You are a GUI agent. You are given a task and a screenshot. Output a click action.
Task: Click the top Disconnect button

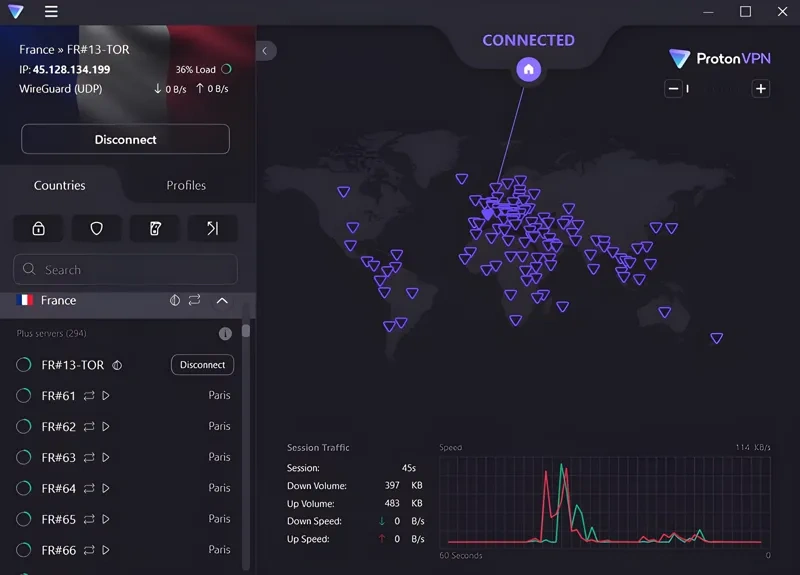coord(126,139)
